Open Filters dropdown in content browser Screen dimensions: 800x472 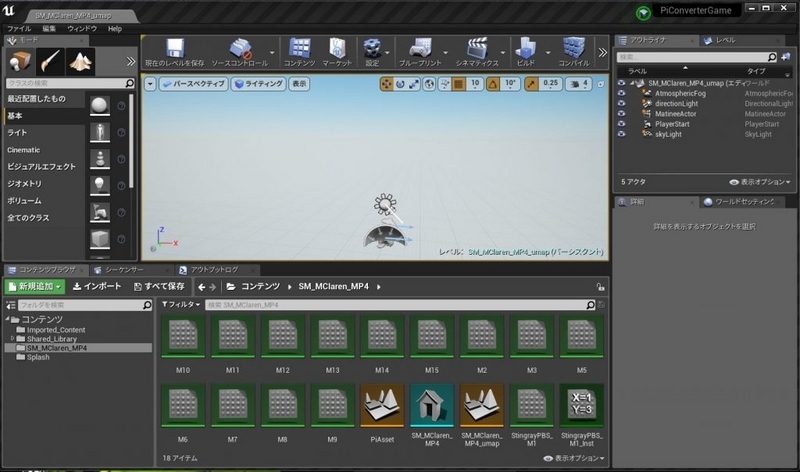181,305
